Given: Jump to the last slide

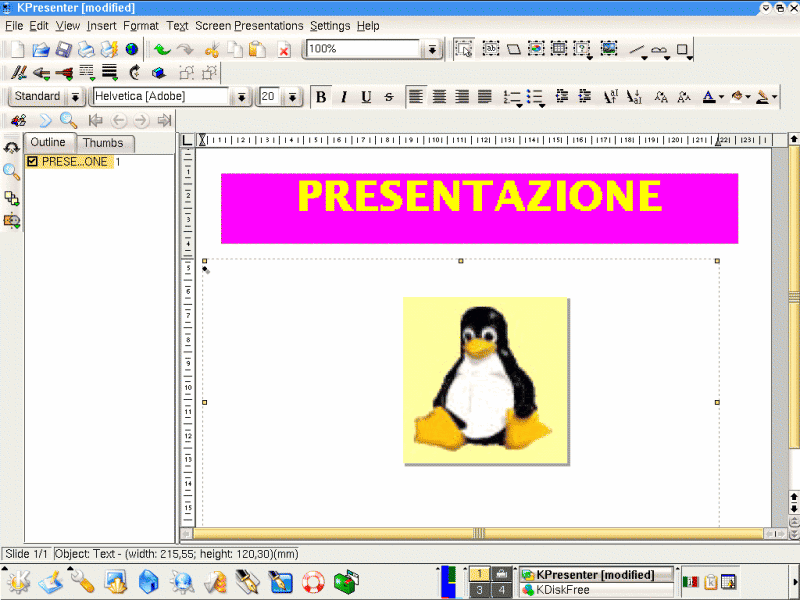Looking at the screenshot, I should [x=164, y=121].
